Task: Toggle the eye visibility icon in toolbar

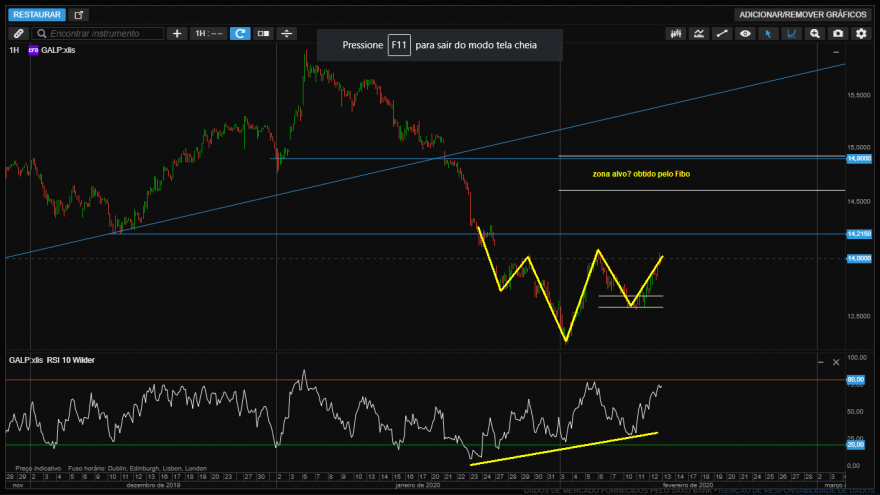Action: click(745, 34)
